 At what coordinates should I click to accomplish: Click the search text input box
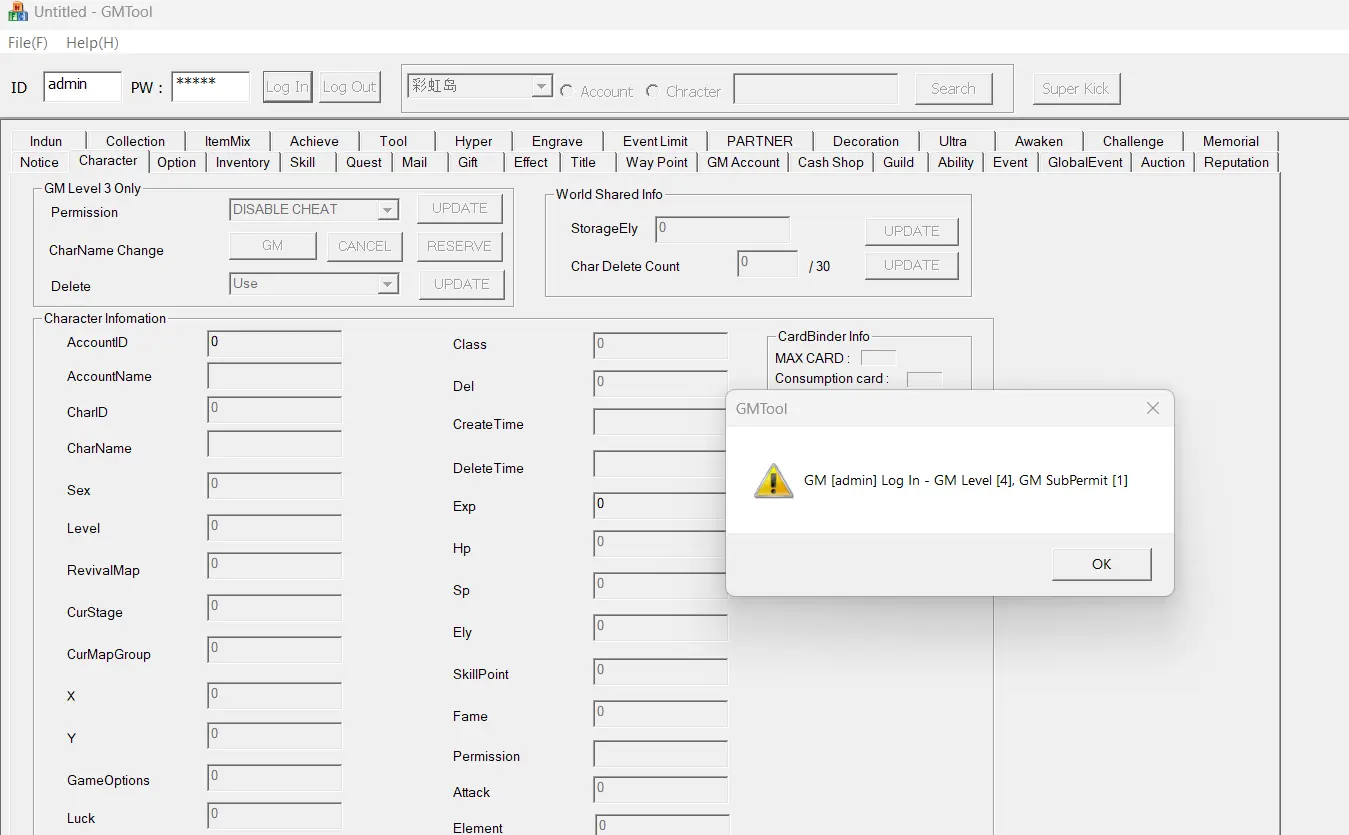pyautogui.click(x=815, y=89)
